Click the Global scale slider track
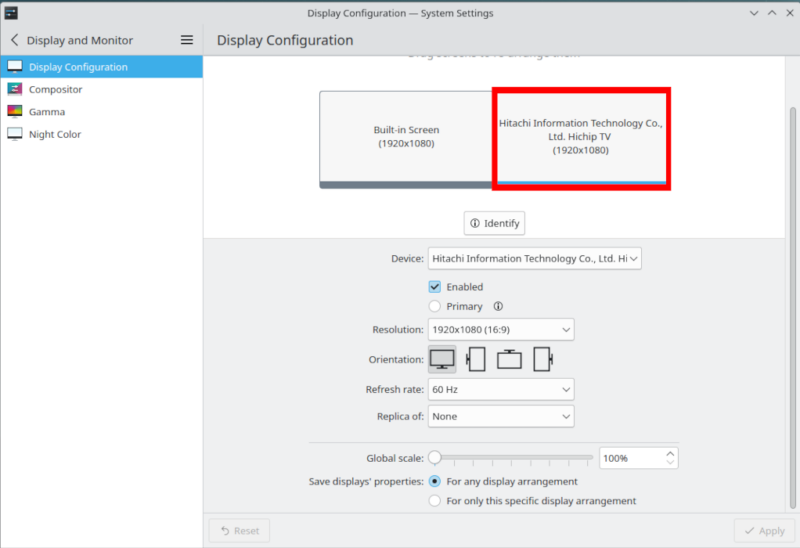This screenshot has height=548, width=800. pyautogui.click(x=513, y=458)
